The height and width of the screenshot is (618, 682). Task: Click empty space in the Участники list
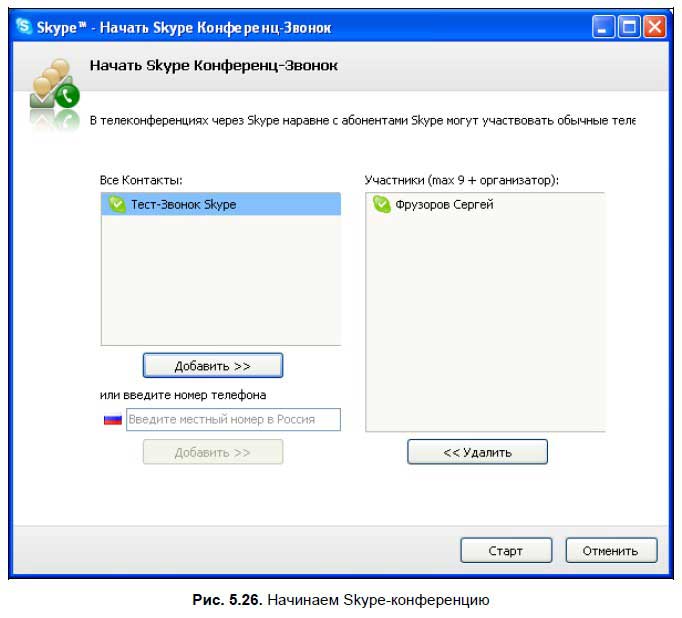pyautogui.click(x=485, y=320)
